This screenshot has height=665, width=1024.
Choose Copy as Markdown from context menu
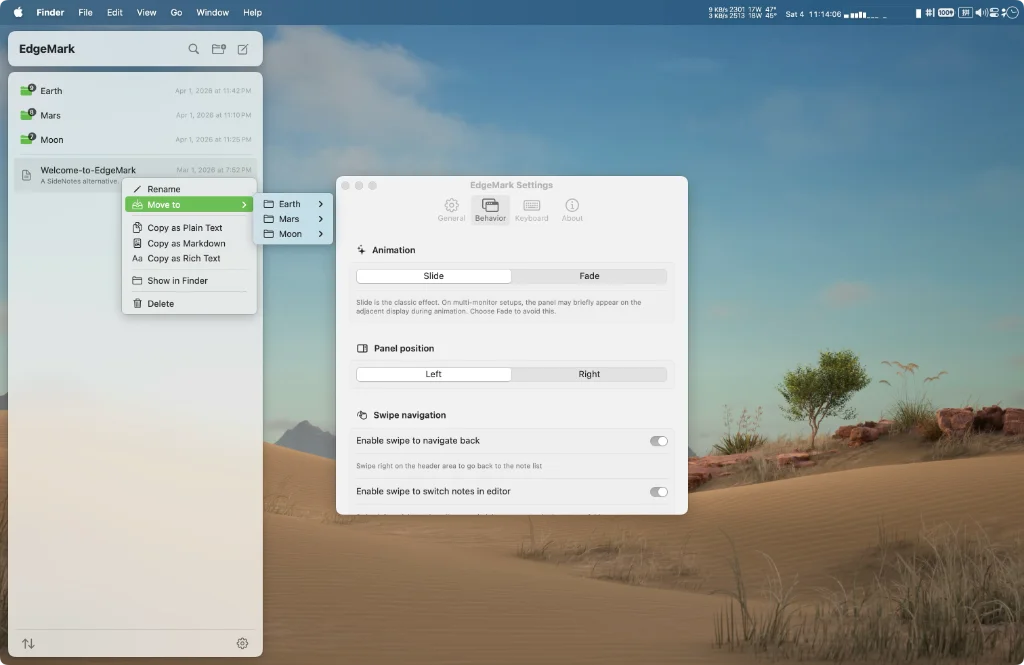tap(186, 243)
